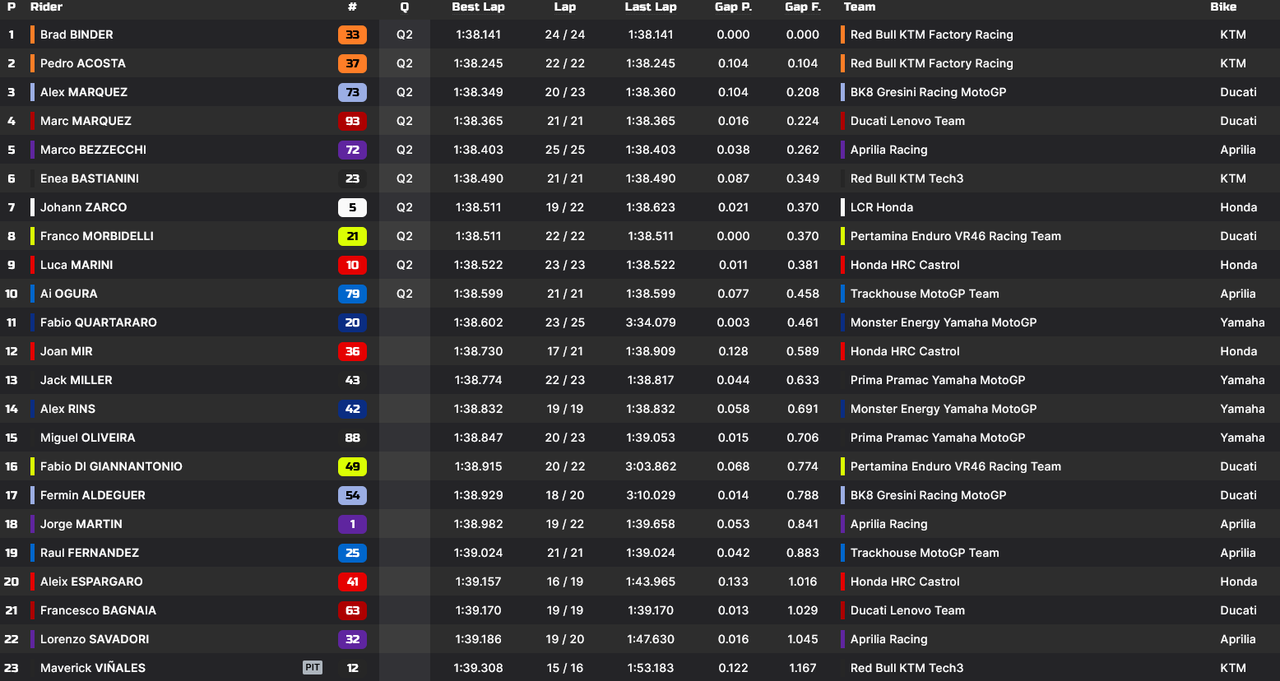This screenshot has width=1280, height=681.
Task: Click Aldeguer's last lap 3:10.029
Action: pyautogui.click(x=651, y=496)
